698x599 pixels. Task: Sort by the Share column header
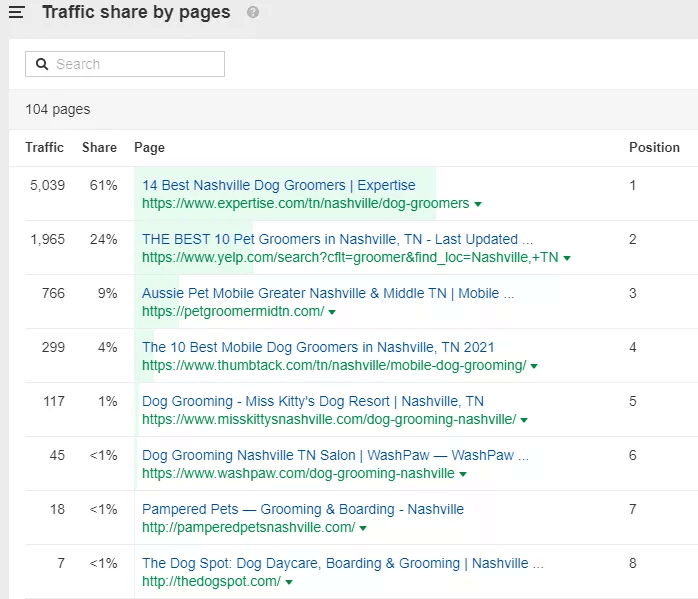[x=99, y=147]
